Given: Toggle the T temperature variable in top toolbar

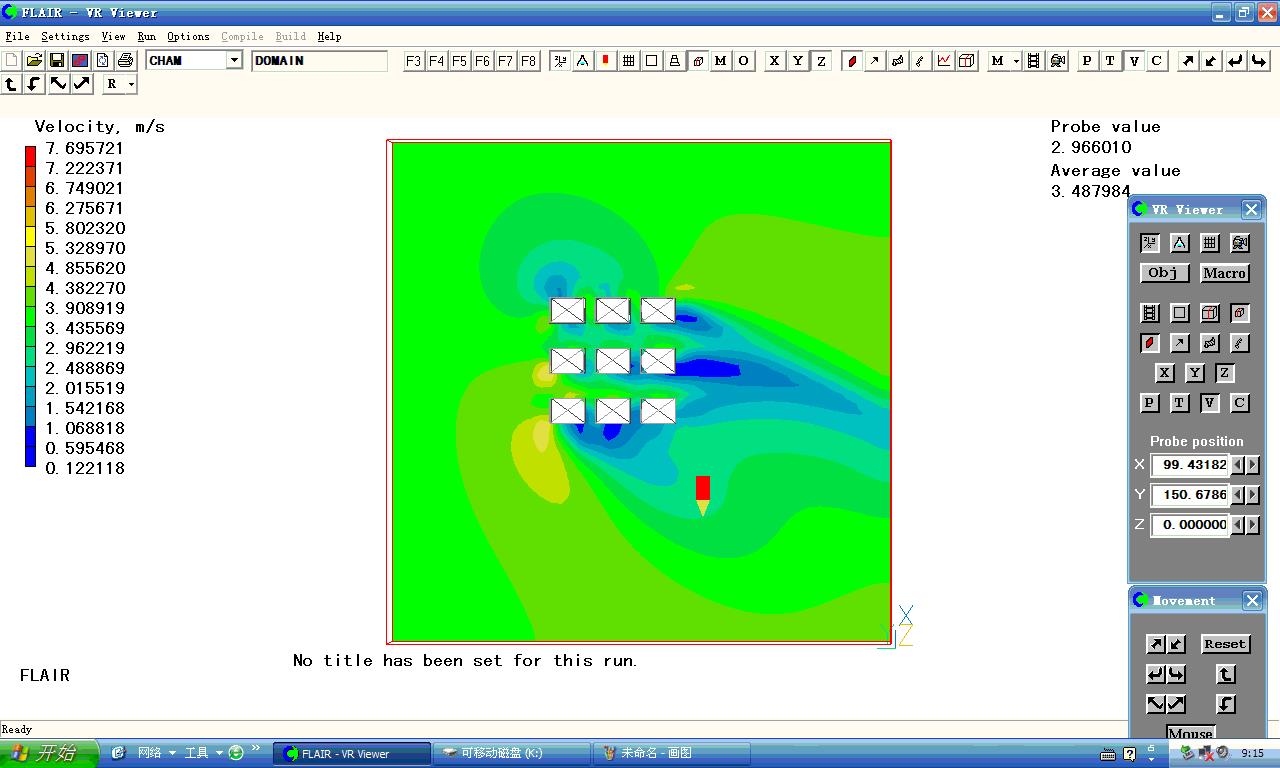Looking at the screenshot, I should pyautogui.click(x=1110, y=61).
